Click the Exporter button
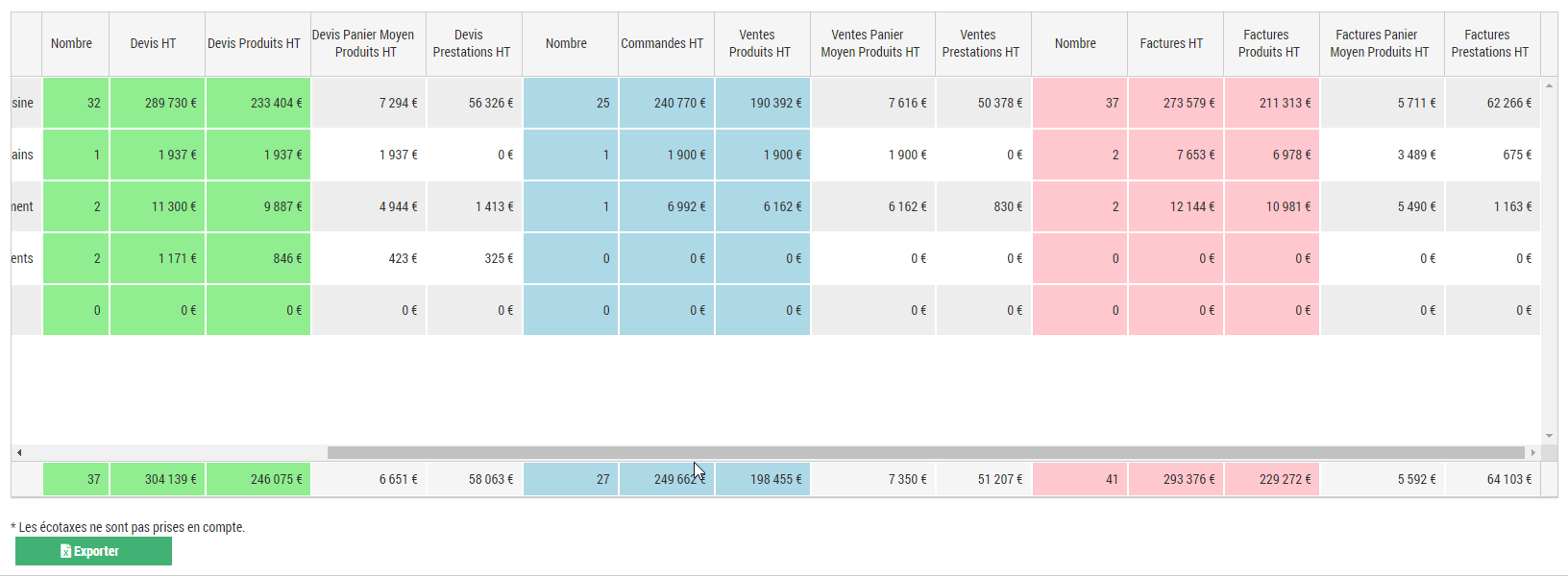The image size is (1568, 576). [94, 551]
